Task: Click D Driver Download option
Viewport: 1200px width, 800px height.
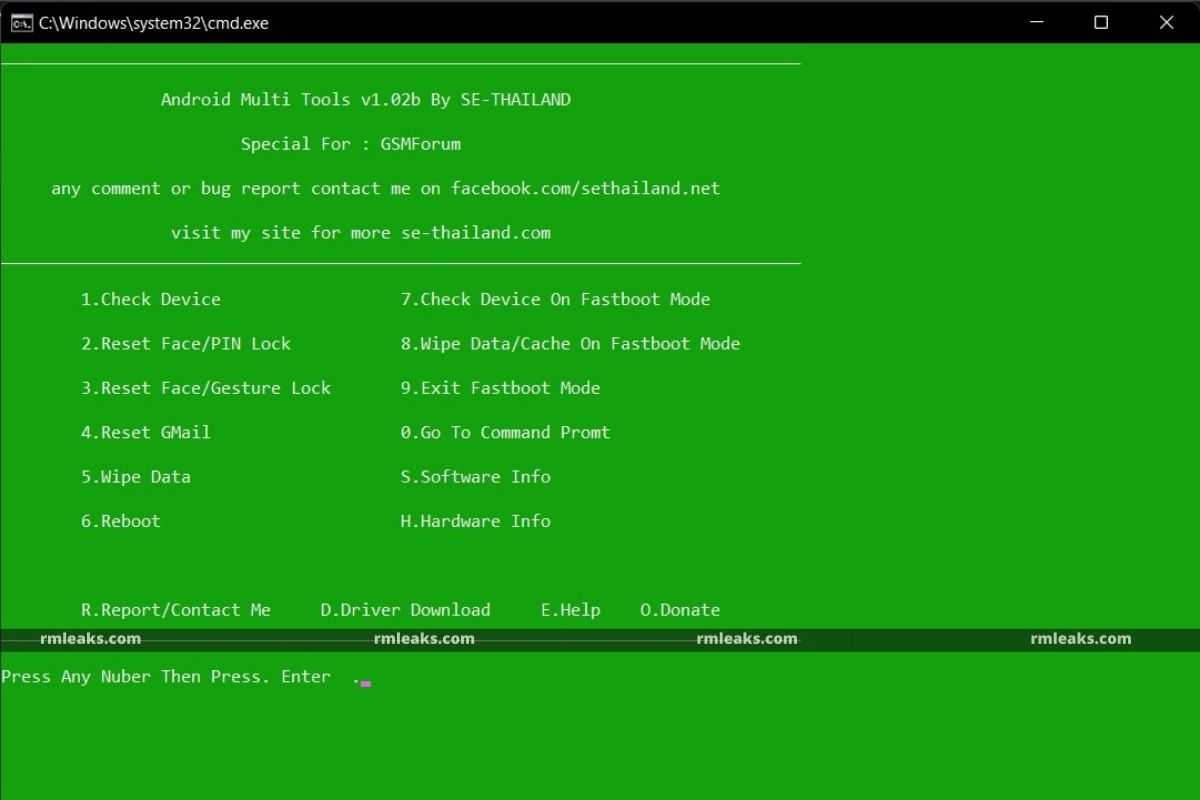Action: coord(405,609)
